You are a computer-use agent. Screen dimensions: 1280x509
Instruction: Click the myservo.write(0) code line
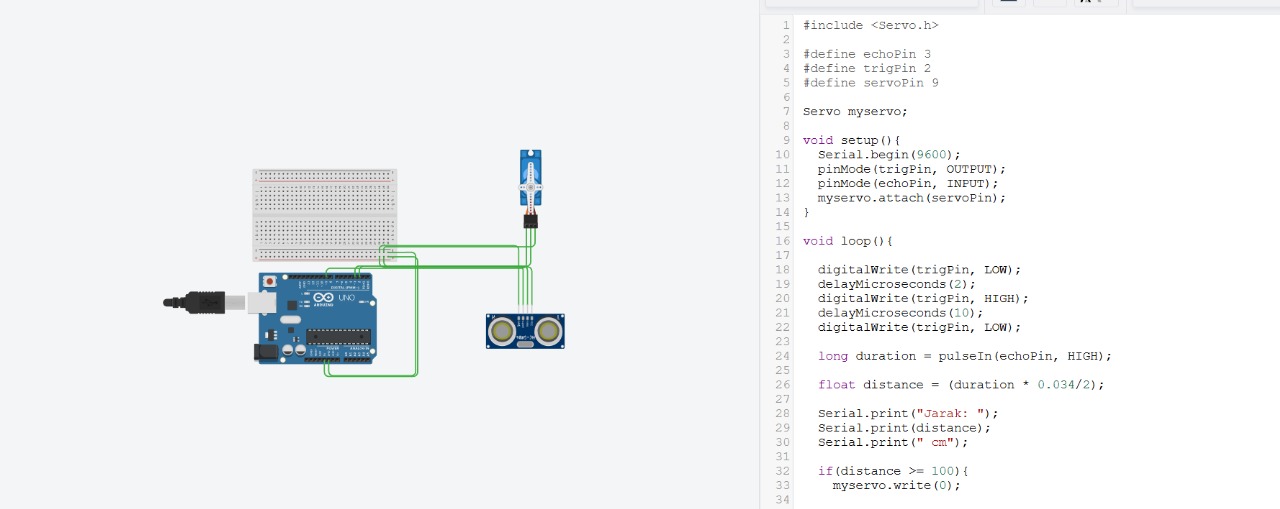coord(896,485)
